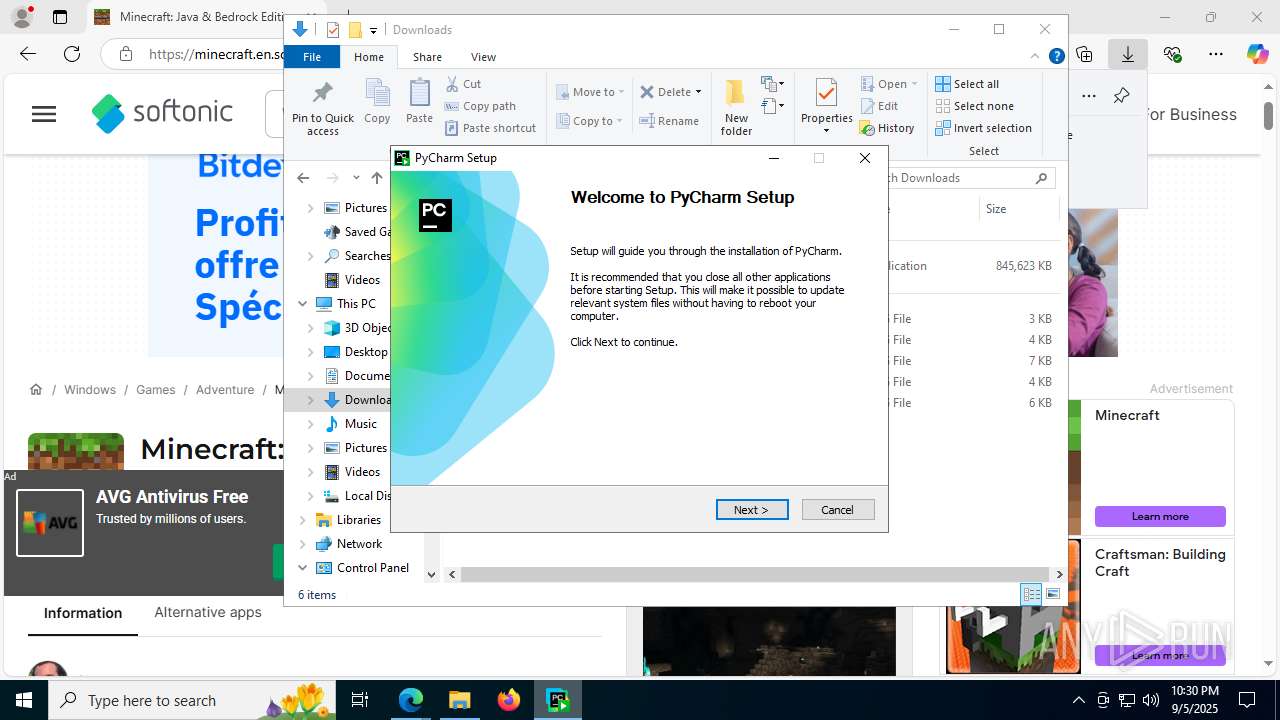Click Cancel in PyCharm Setup
Image resolution: width=1280 pixels, height=720 pixels.
tap(838, 510)
